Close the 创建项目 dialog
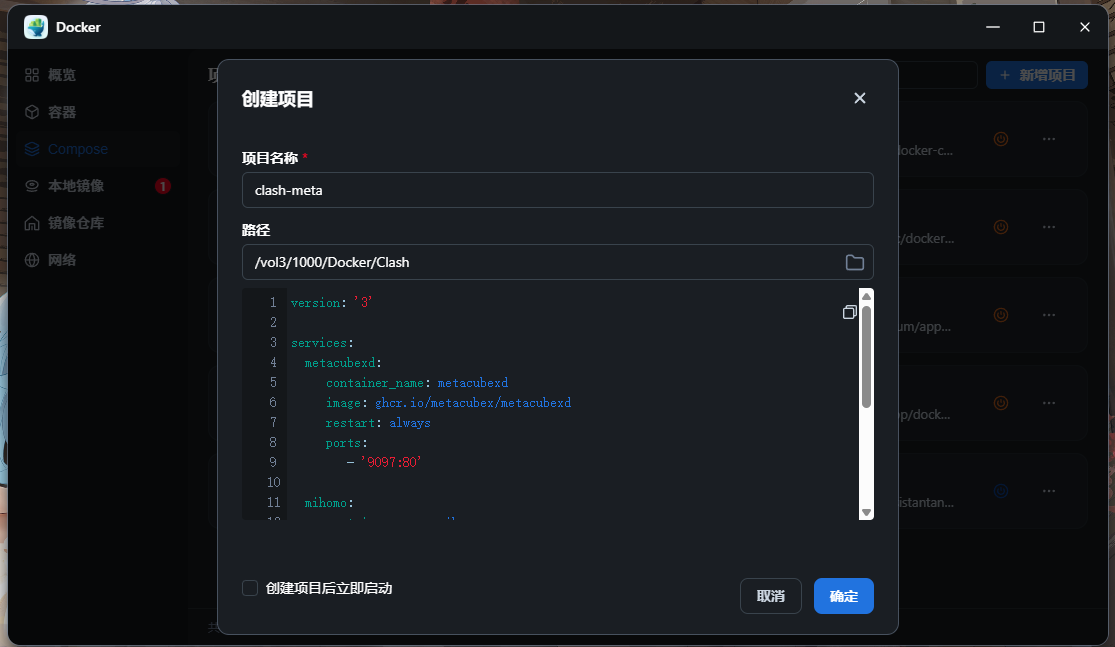1115x647 pixels. click(x=860, y=98)
